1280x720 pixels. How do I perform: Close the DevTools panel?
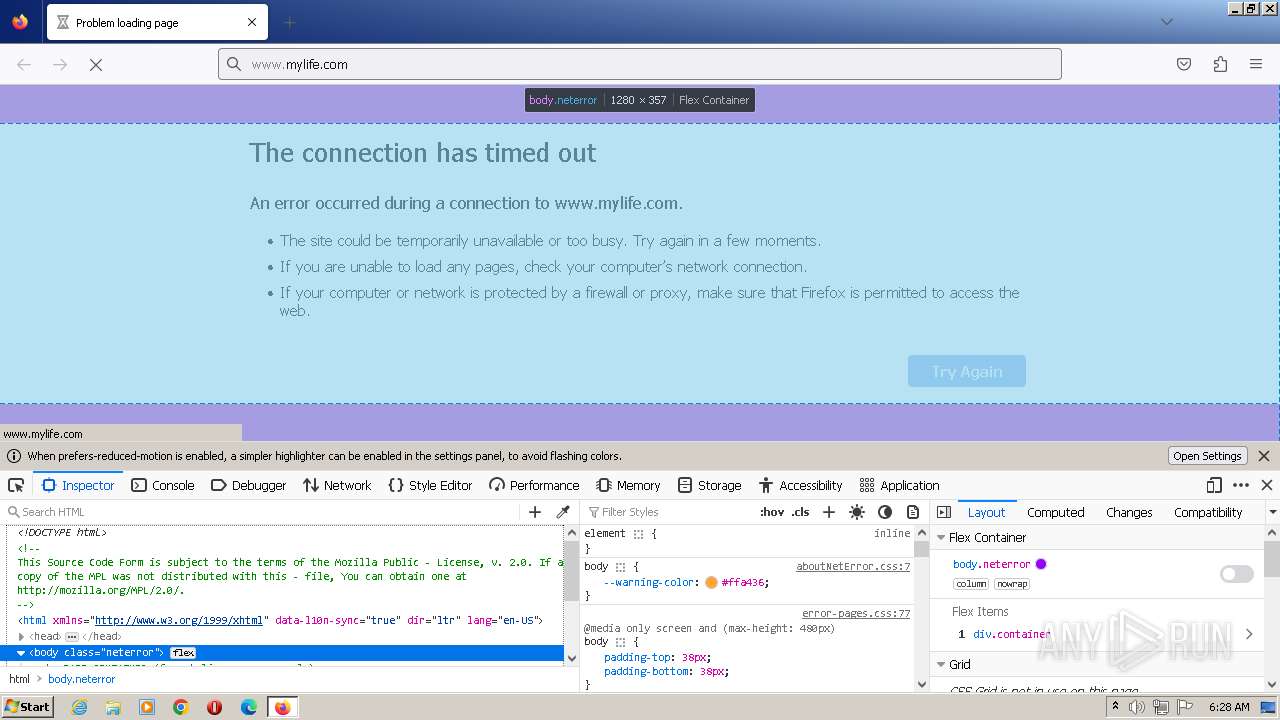1267,485
